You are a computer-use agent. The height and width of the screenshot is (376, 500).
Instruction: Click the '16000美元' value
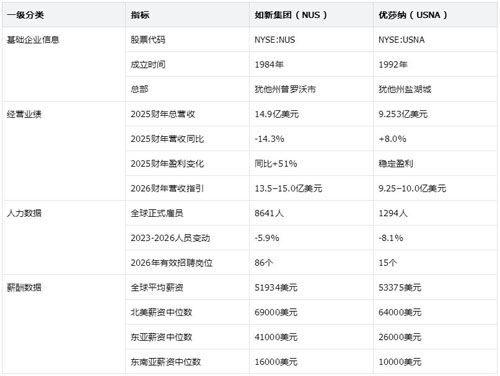pyautogui.click(x=276, y=362)
